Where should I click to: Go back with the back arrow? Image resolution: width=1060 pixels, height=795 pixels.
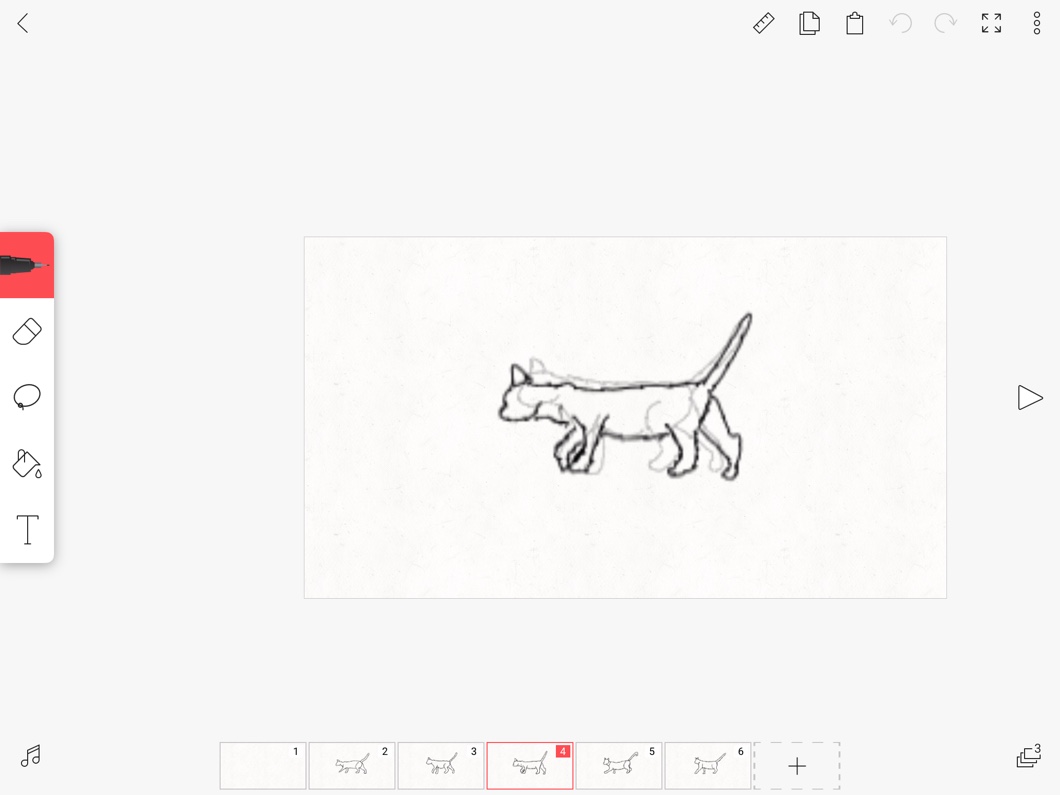point(23,23)
